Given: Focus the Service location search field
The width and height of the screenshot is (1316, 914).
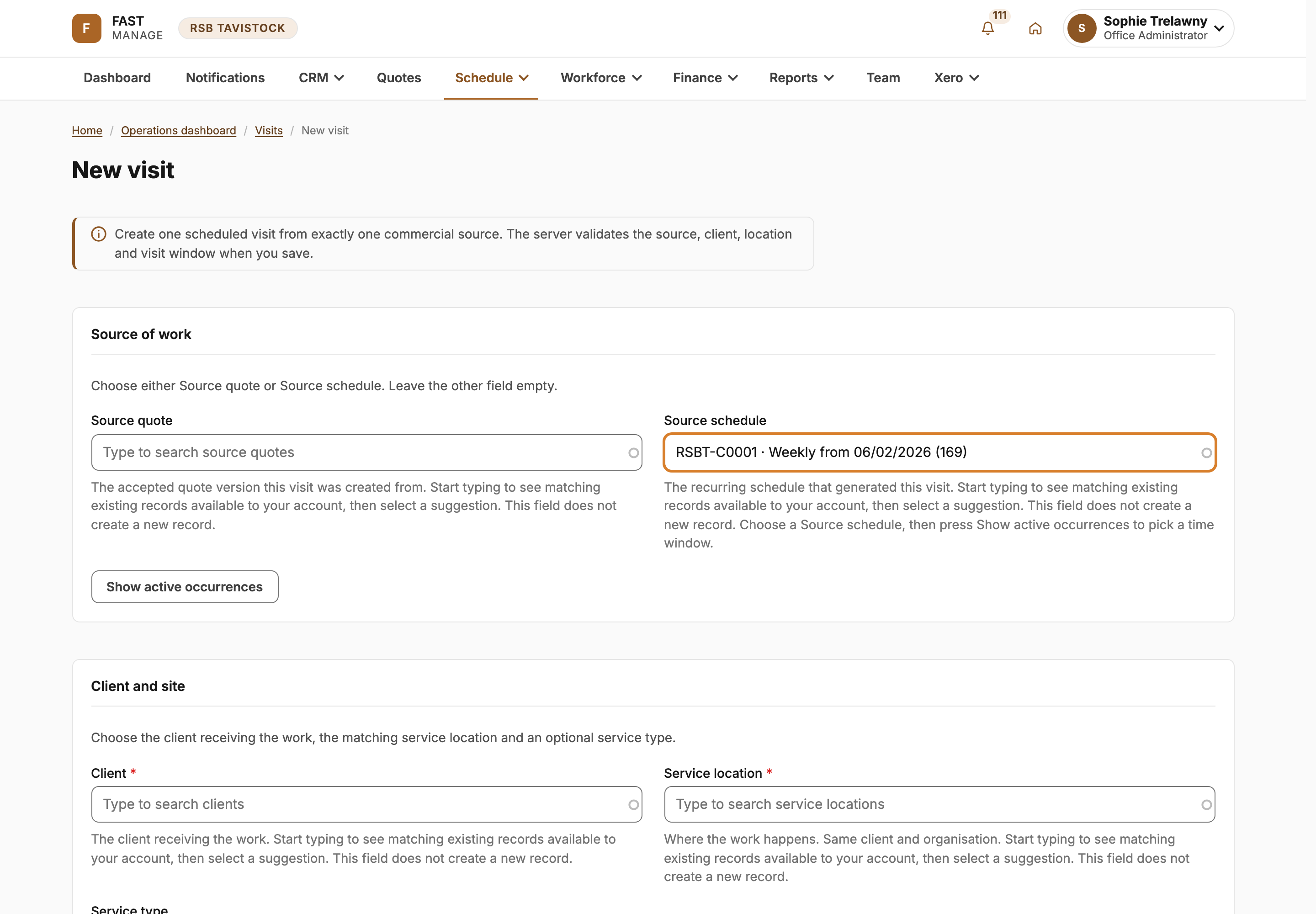Looking at the screenshot, I should [x=940, y=805].
